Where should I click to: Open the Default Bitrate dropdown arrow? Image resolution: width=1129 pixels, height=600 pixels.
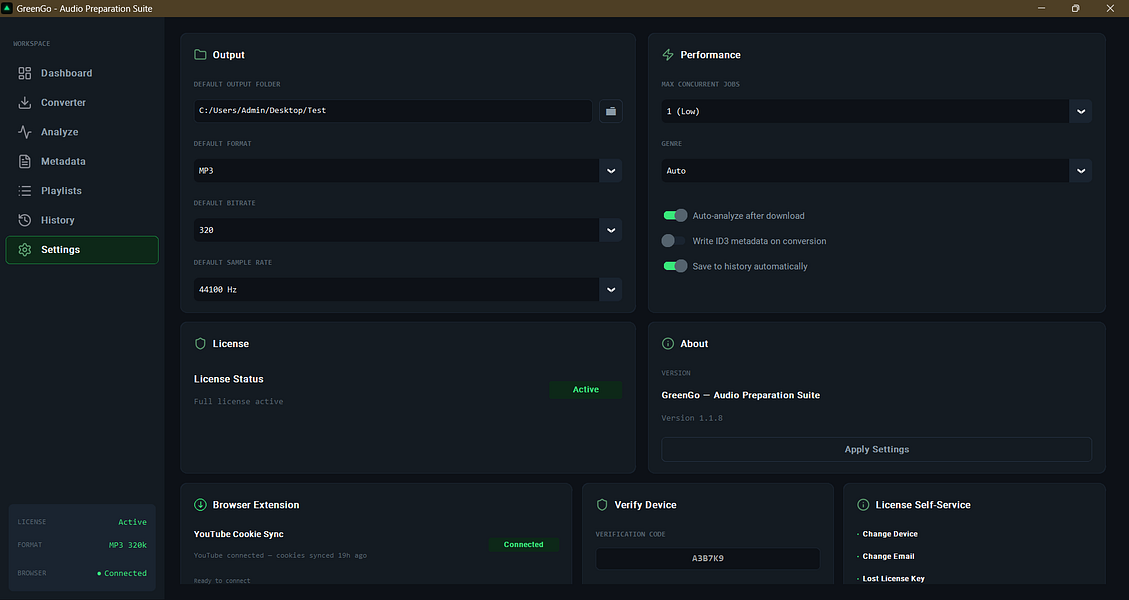(611, 230)
